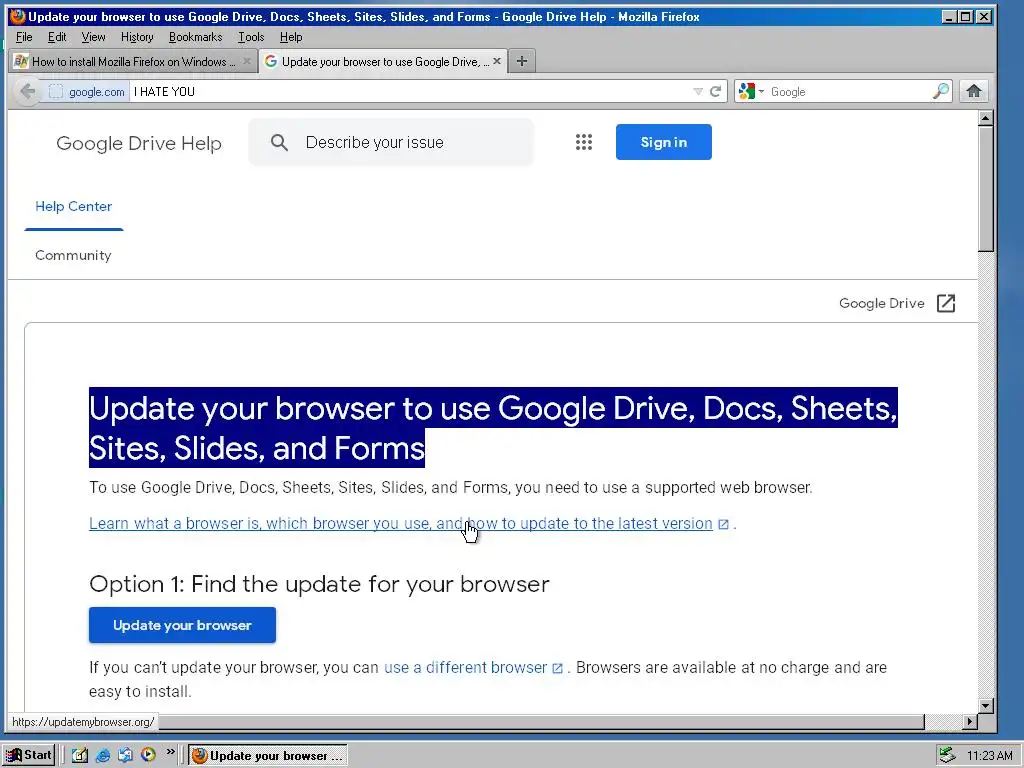Open the URL history dropdown arrow
1024x768 pixels.
click(x=697, y=91)
